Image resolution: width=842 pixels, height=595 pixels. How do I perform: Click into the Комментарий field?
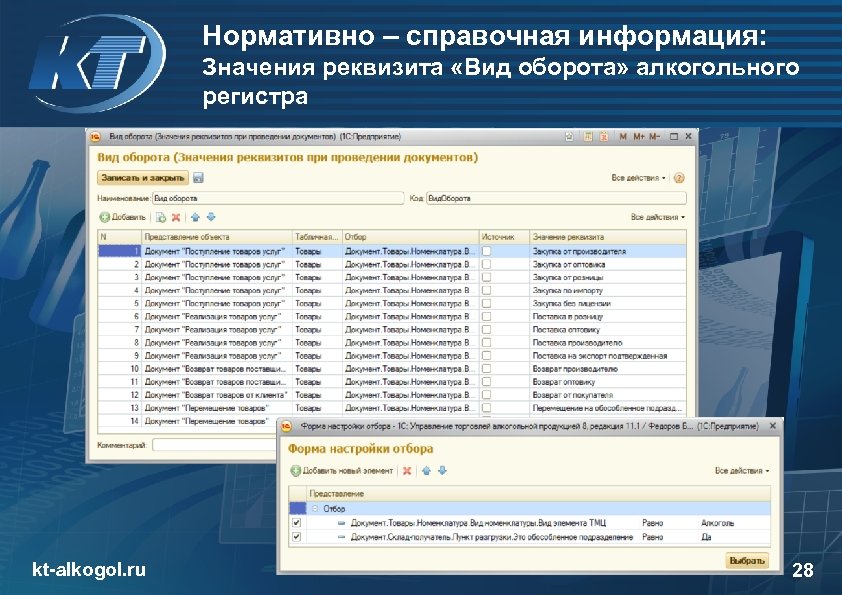(x=215, y=445)
